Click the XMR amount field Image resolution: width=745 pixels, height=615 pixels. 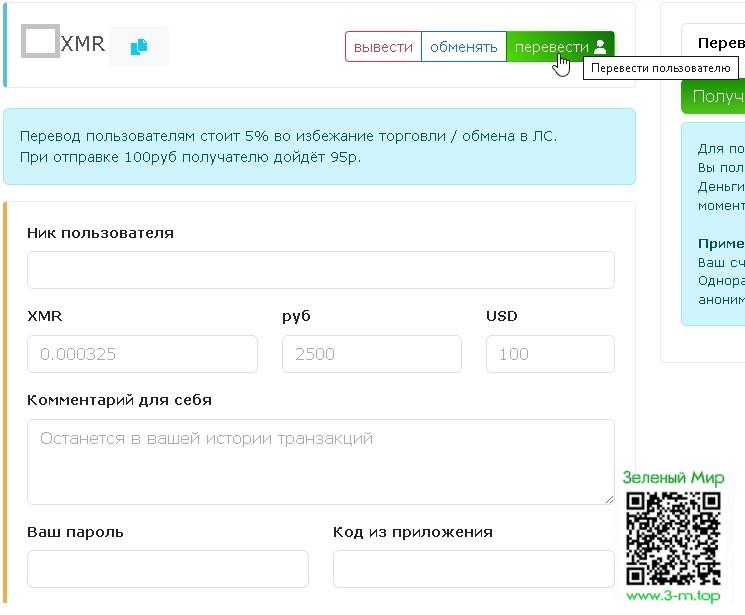click(x=142, y=354)
